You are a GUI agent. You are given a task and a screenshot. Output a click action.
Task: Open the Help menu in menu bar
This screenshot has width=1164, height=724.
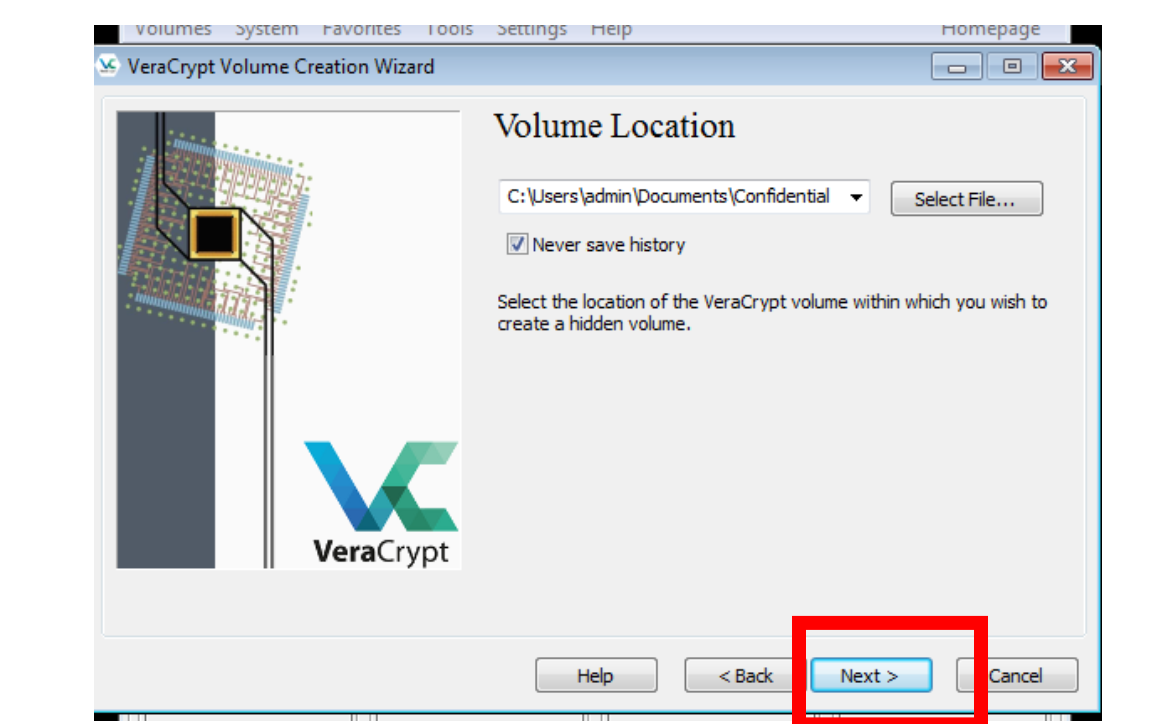pyautogui.click(x=611, y=30)
